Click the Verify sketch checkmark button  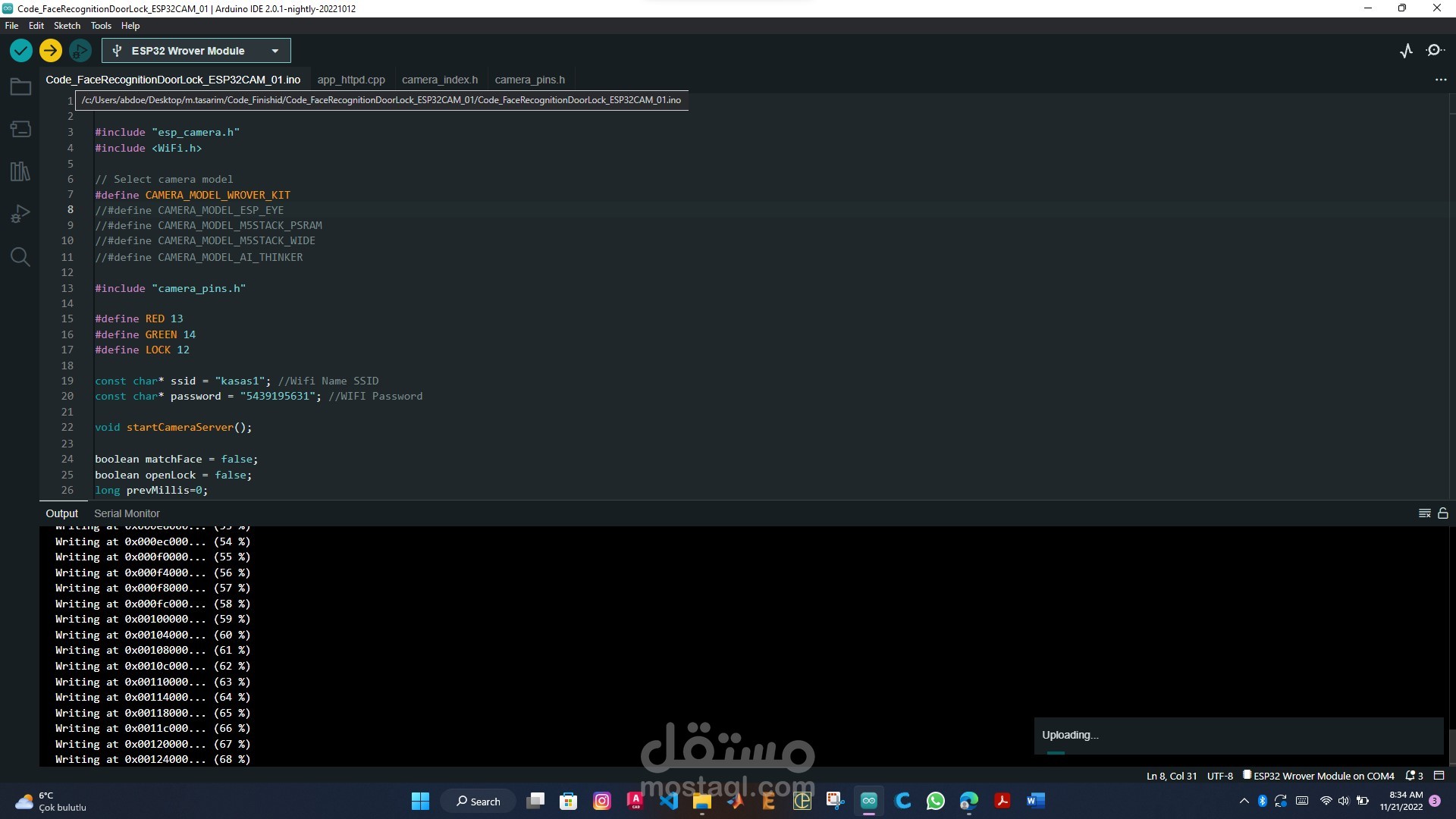coord(20,51)
